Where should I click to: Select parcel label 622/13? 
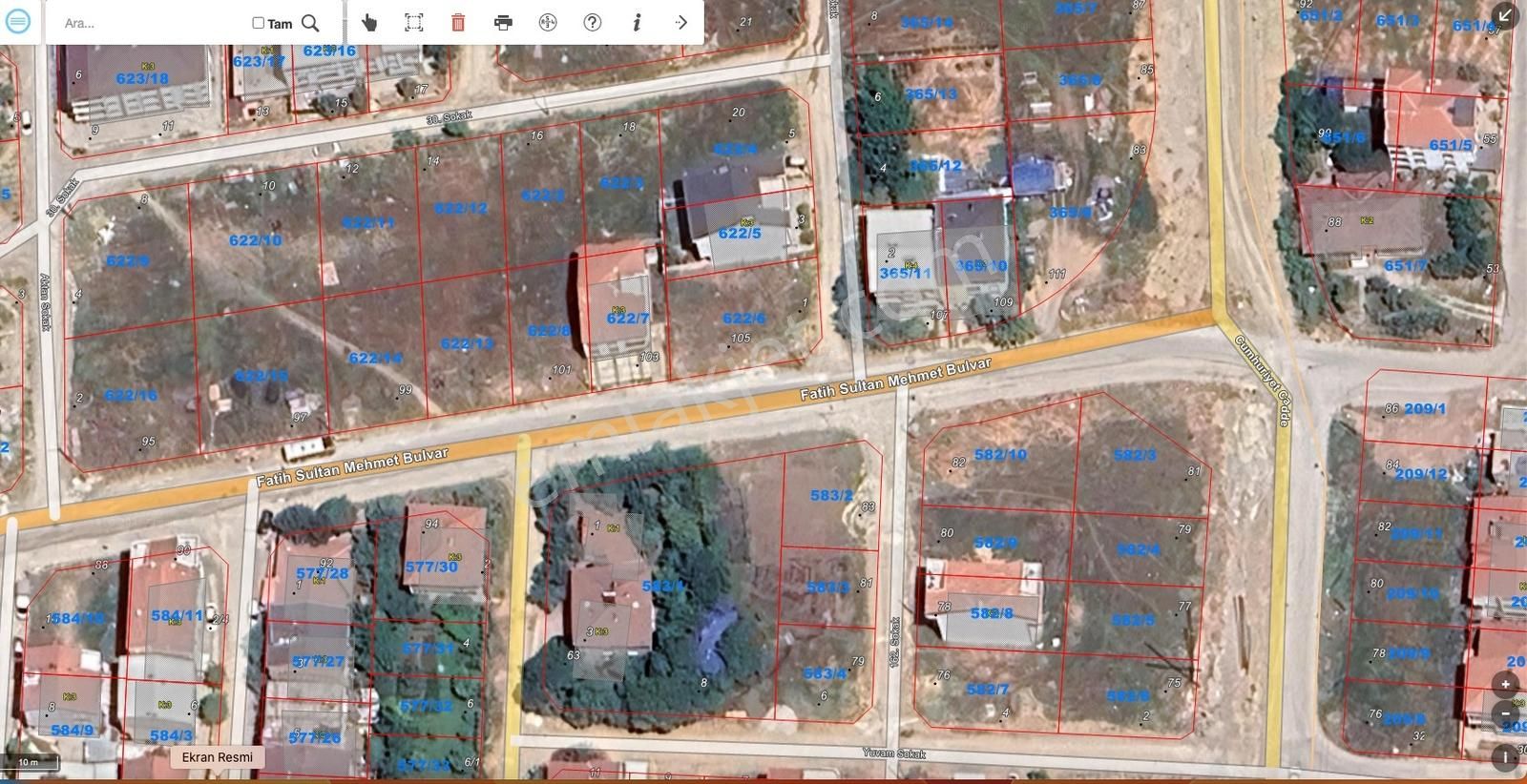click(x=468, y=343)
